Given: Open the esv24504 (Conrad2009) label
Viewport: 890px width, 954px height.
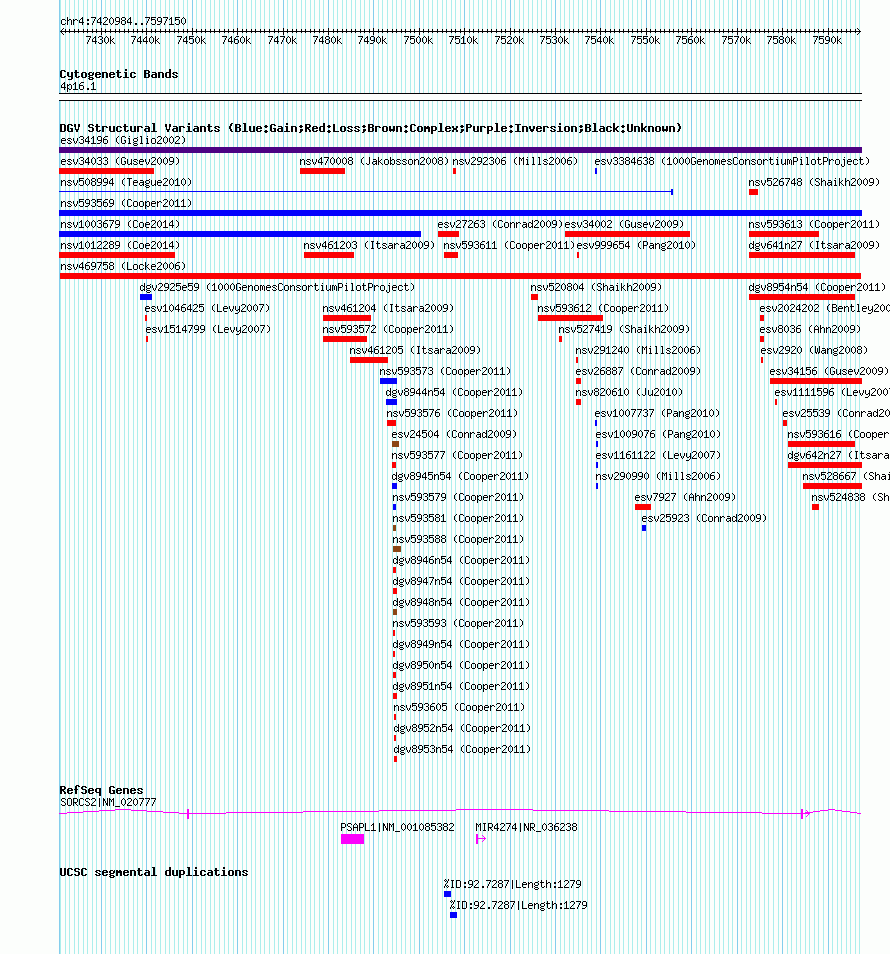Looking at the screenshot, I should (454, 434).
